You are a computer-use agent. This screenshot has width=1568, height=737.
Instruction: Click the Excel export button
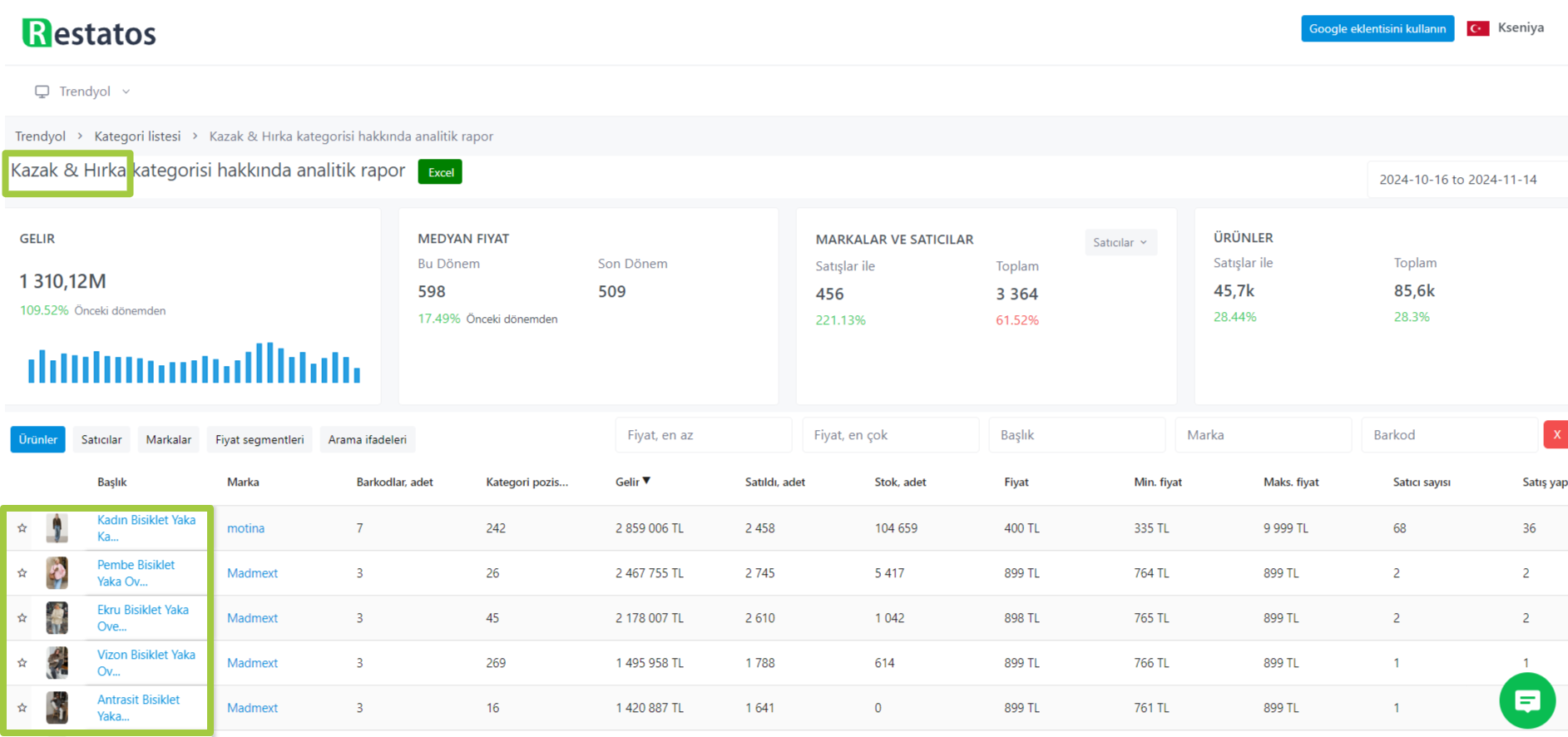point(440,172)
